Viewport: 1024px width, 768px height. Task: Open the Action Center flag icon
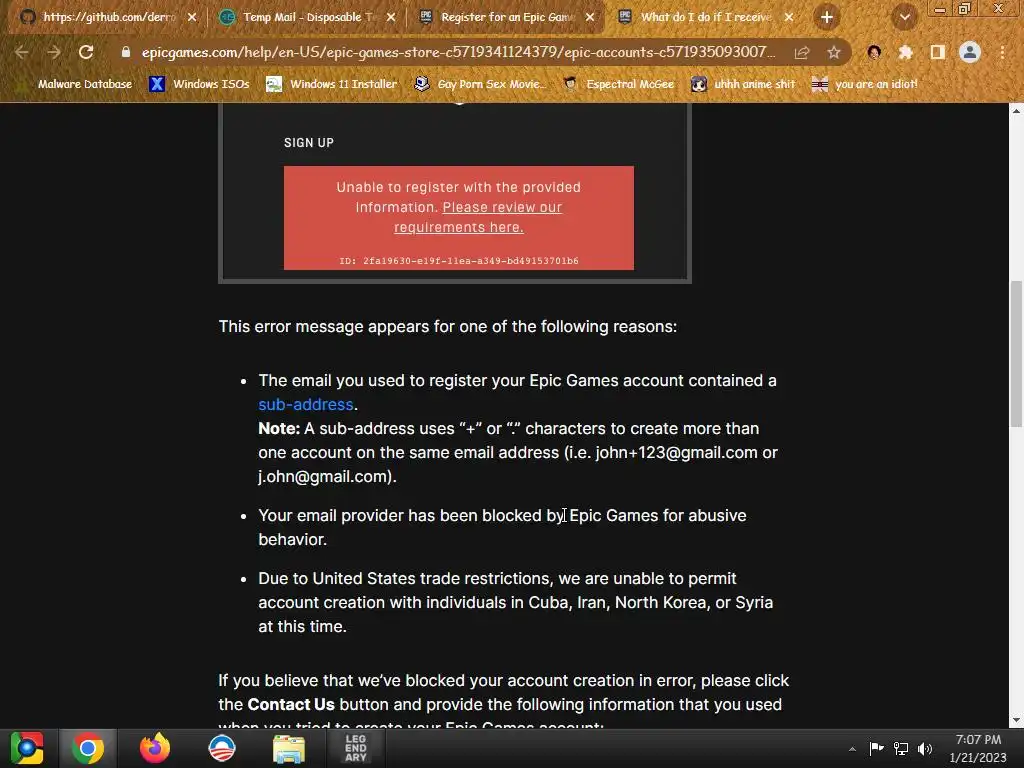[x=876, y=748]
